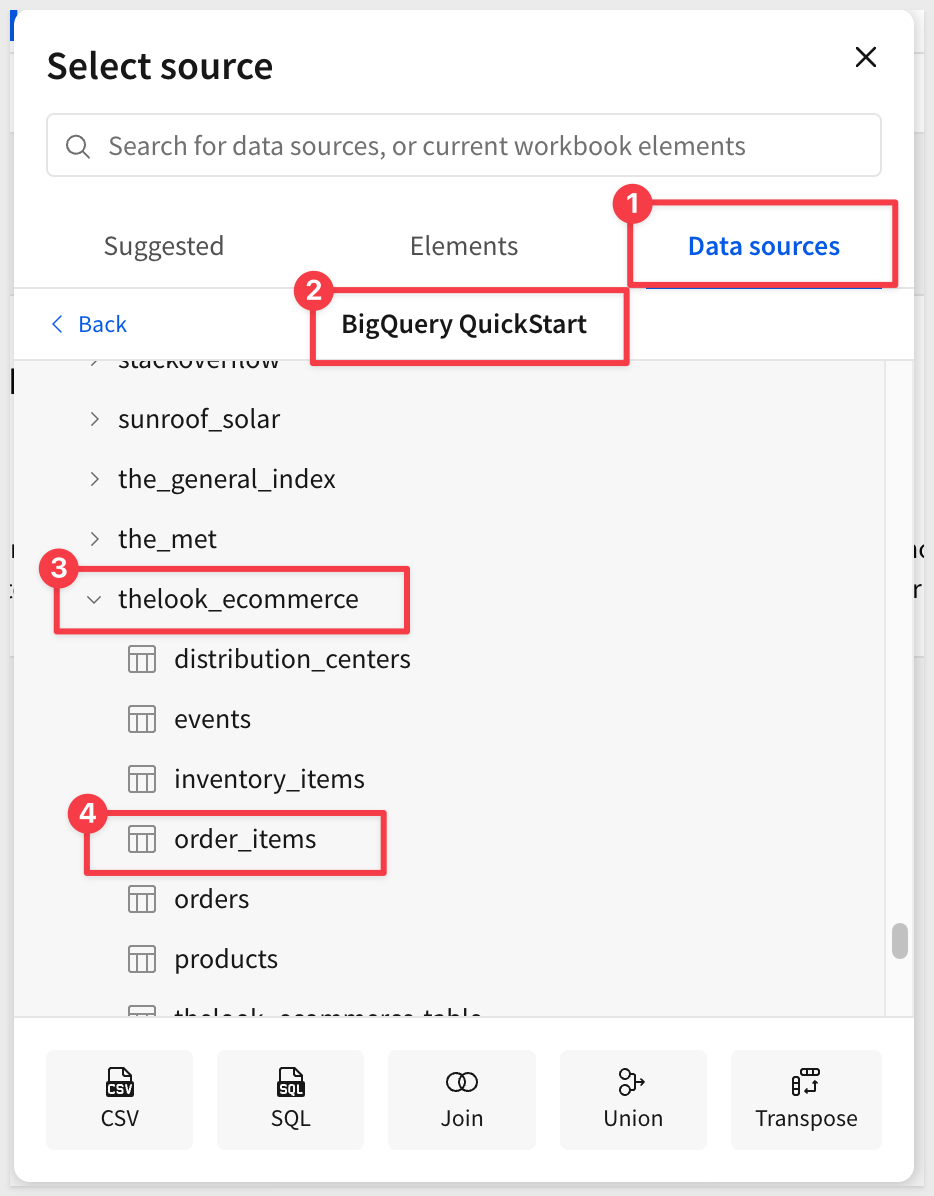Select the order_items table

245,840
